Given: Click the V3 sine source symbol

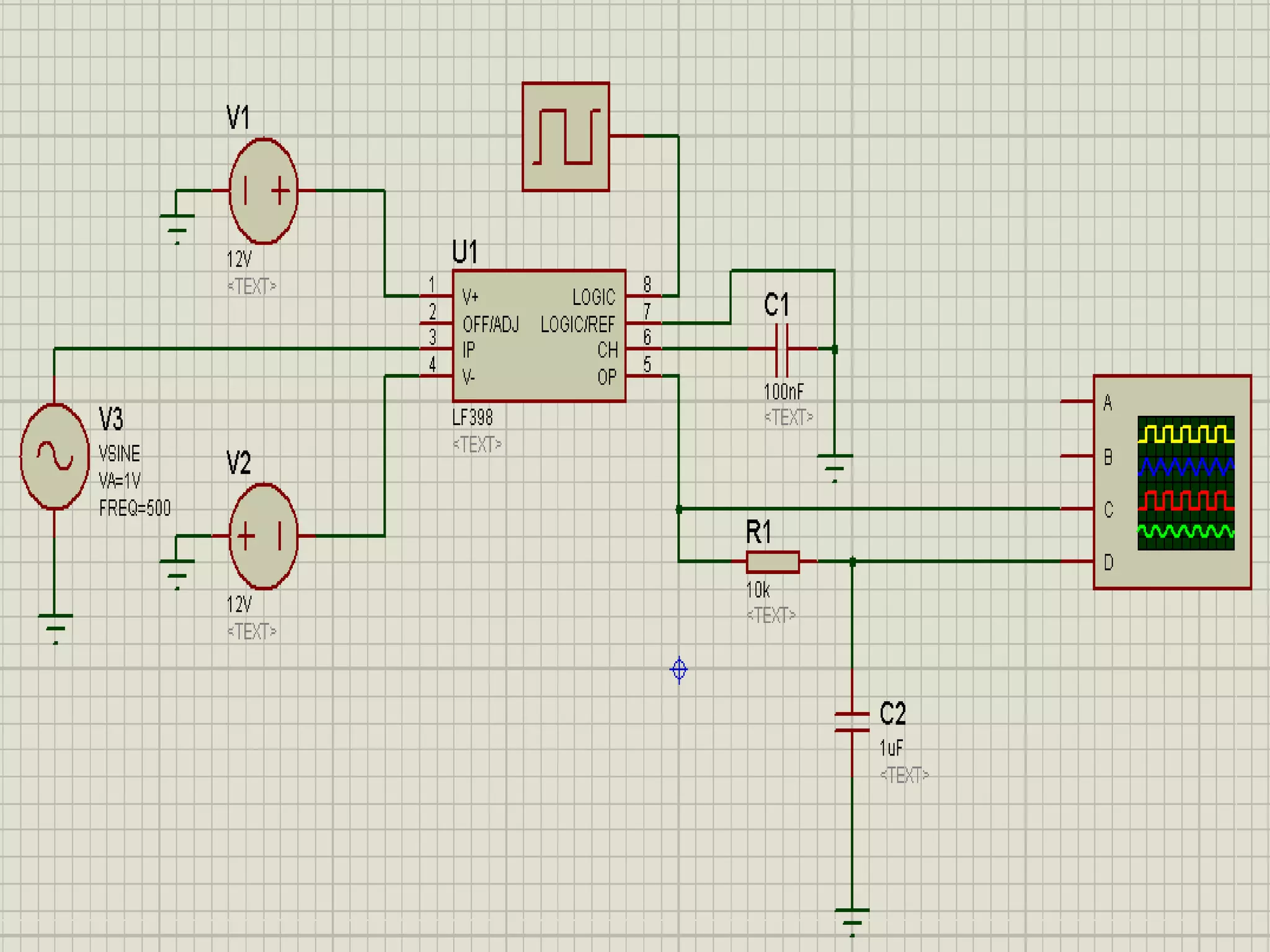Looking at the screenshot, I should click(x=55, y=457).
